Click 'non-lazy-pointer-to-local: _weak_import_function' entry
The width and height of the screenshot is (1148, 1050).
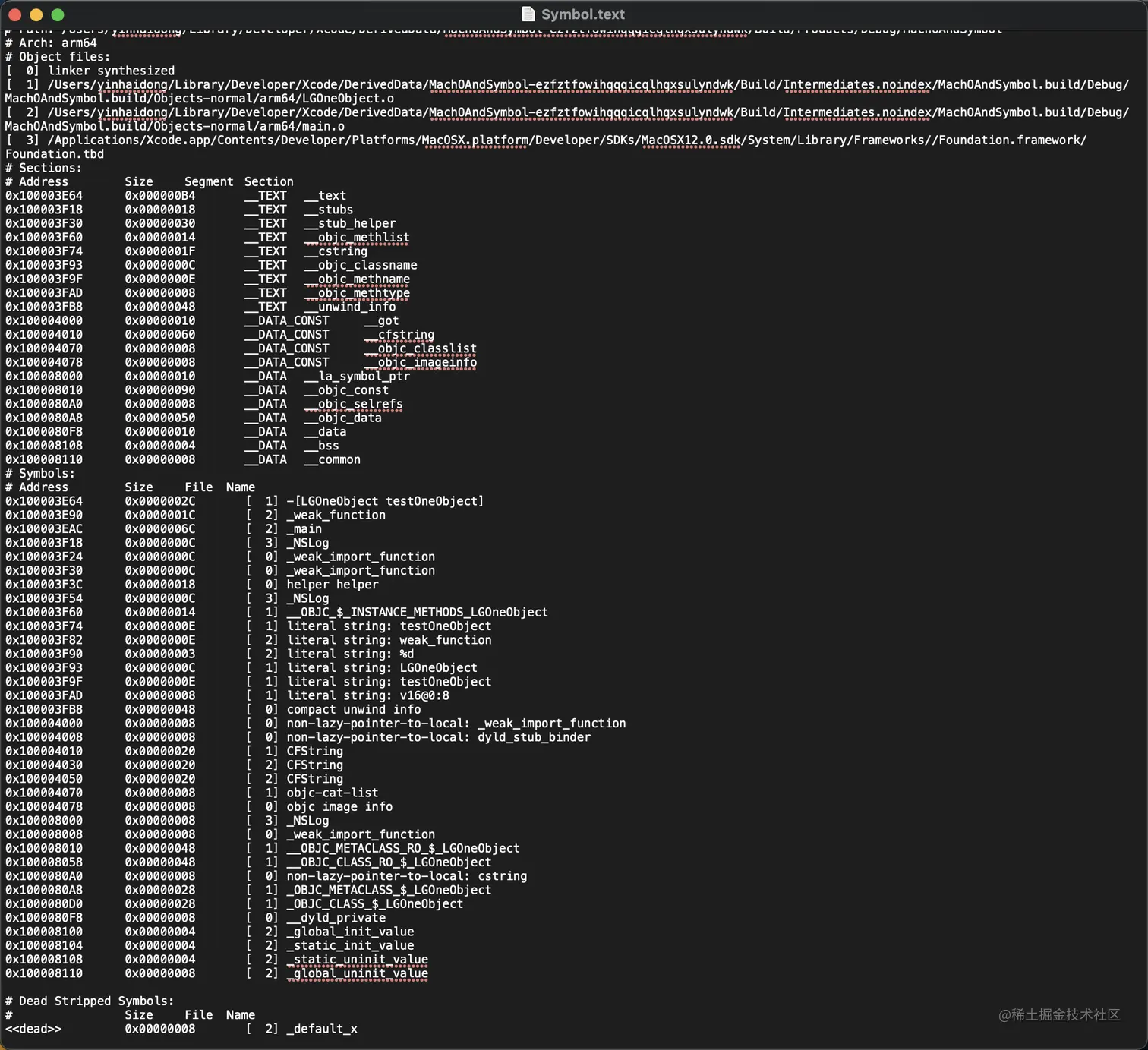point(456,724)
